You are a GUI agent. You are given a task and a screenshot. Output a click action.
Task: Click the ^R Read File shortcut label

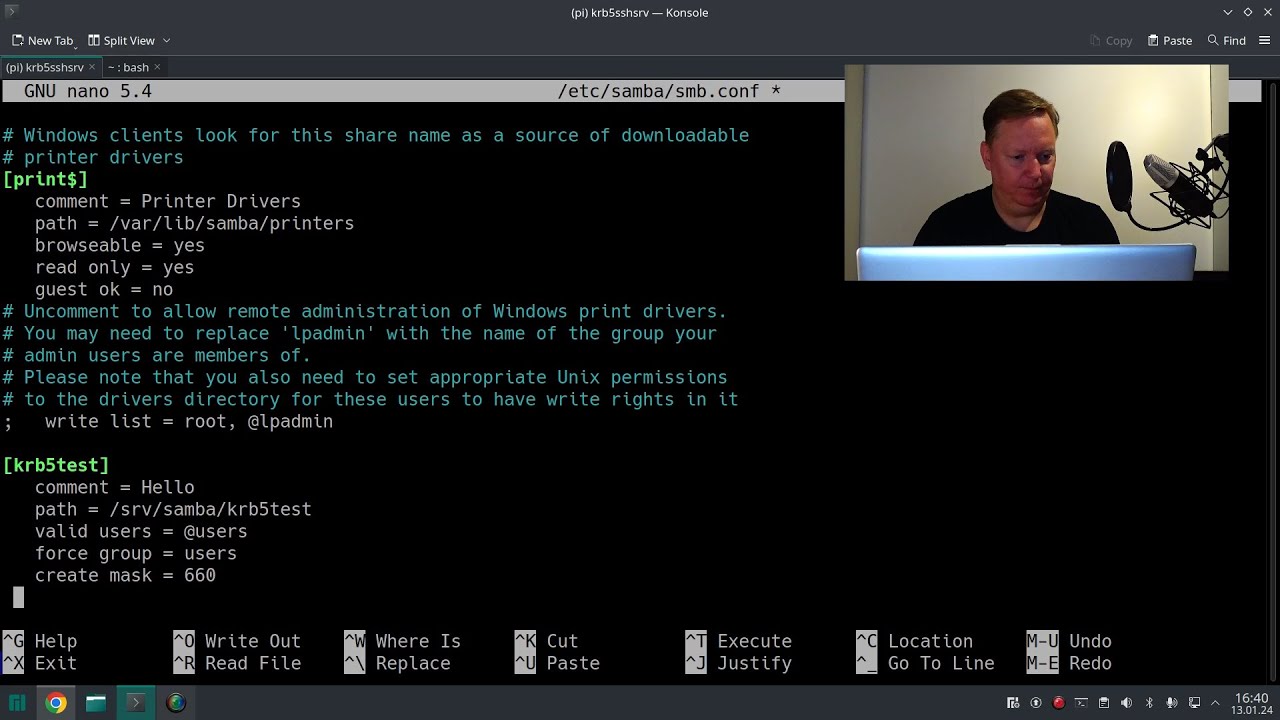pos(237,663)
